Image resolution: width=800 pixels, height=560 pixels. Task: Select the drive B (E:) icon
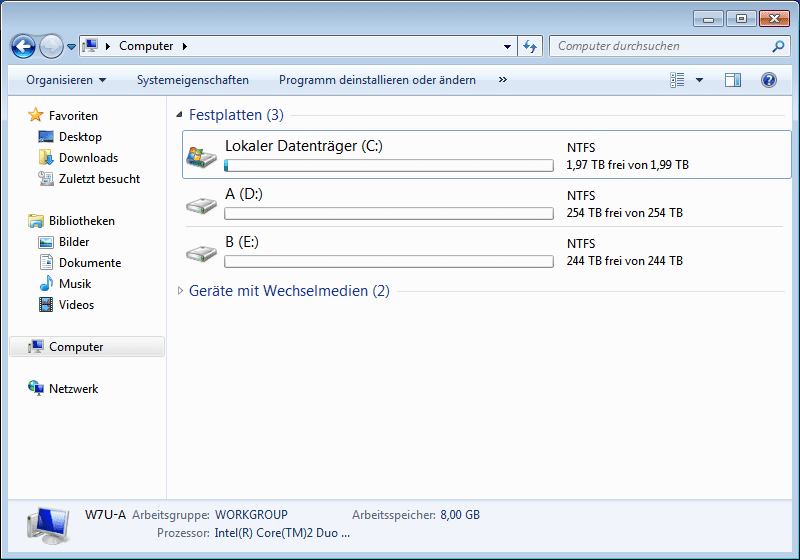point(202,253)
